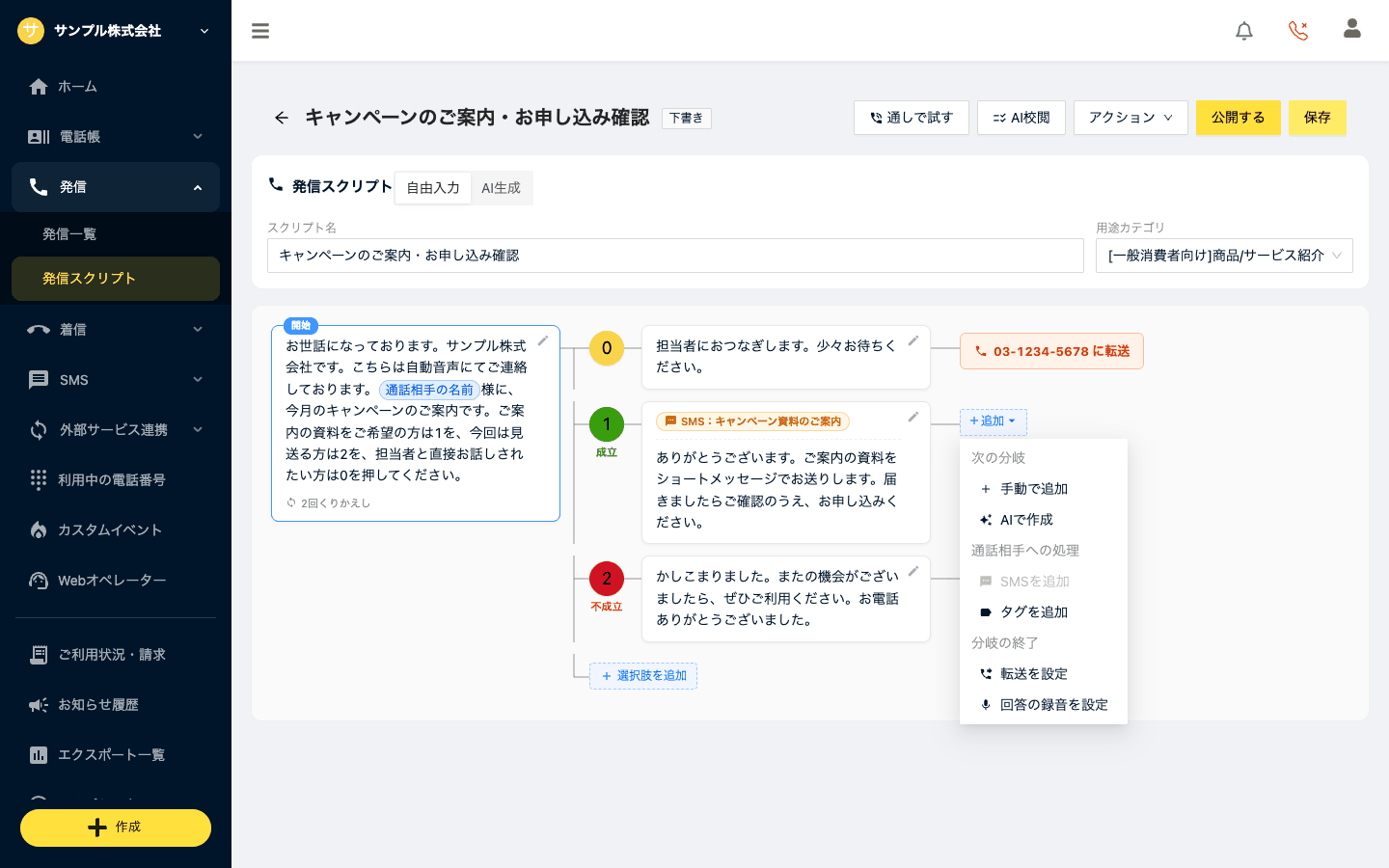Open the hamburger menu icon
Viewport: 1389px width, 868px height.
(260, 31)
